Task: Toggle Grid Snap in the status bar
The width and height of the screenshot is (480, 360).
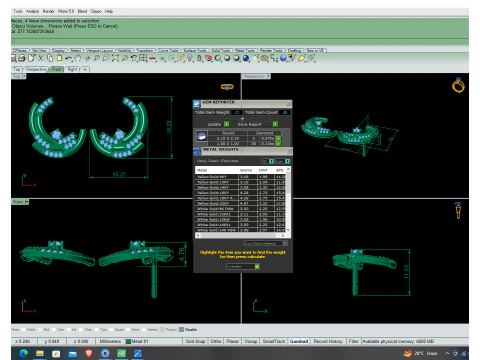Action: [195, 341]
